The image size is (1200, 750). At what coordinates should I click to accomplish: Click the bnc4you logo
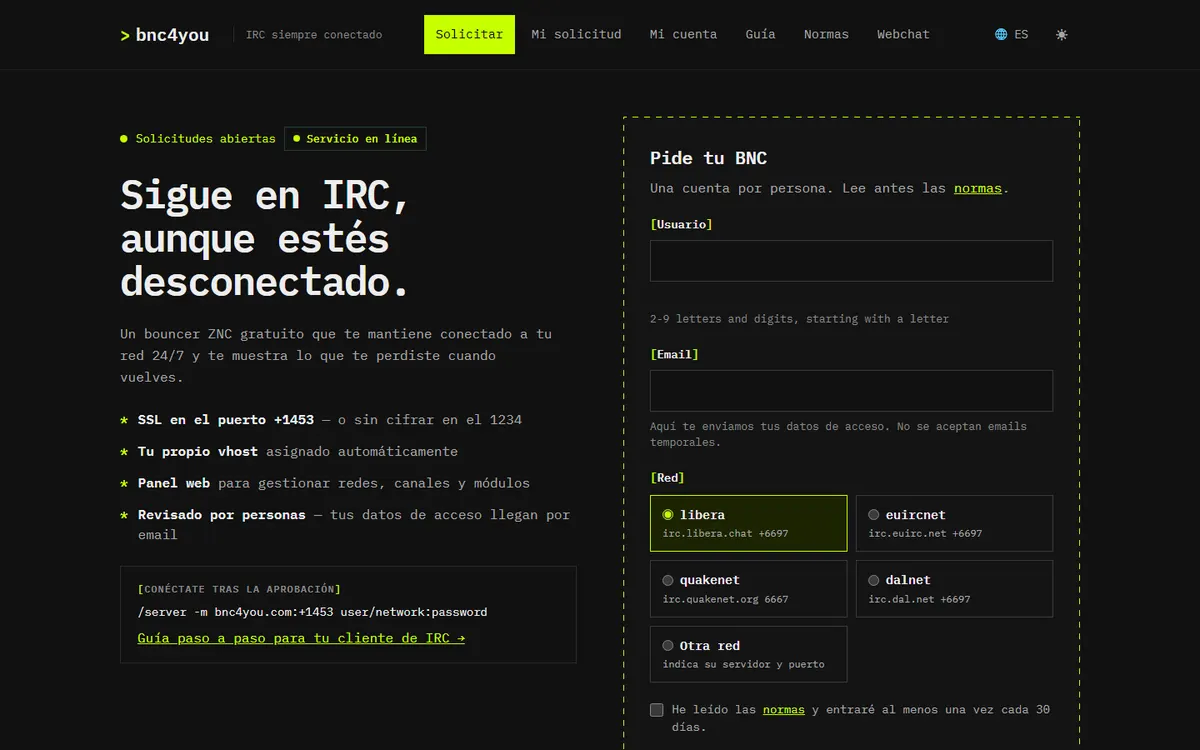165,35
